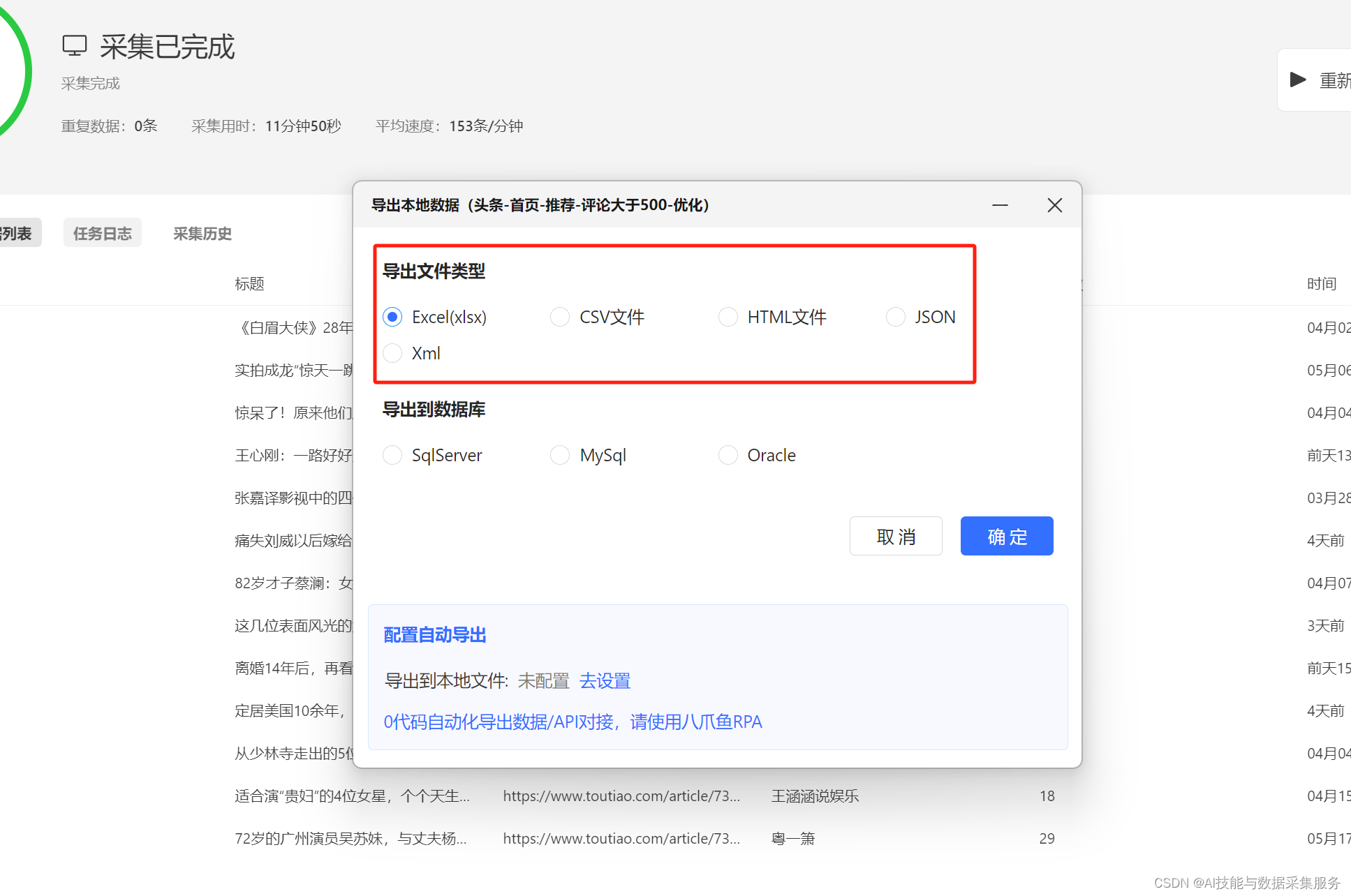Viewport: 1351px width, 896px height.
Task: Click the 这几位表面风光的 row title
Action: [294, 626]
